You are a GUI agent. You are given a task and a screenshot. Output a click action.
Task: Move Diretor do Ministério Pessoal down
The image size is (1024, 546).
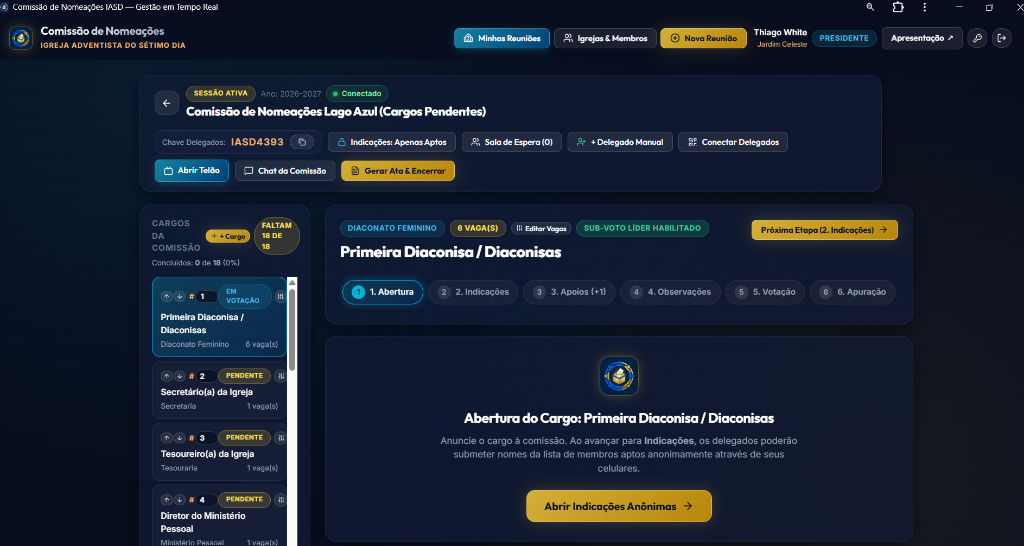click(x=180, y=500)
